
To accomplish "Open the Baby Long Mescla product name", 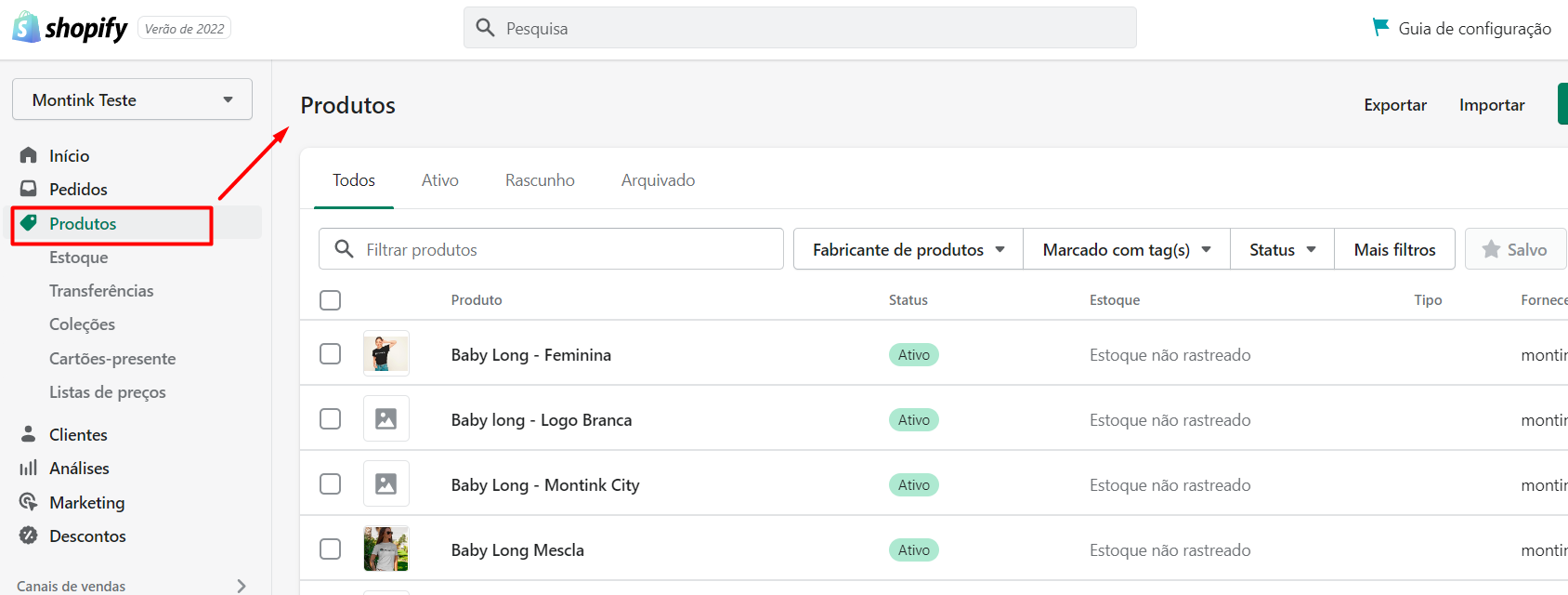I will pyautogui.click(x=517, y=549).
